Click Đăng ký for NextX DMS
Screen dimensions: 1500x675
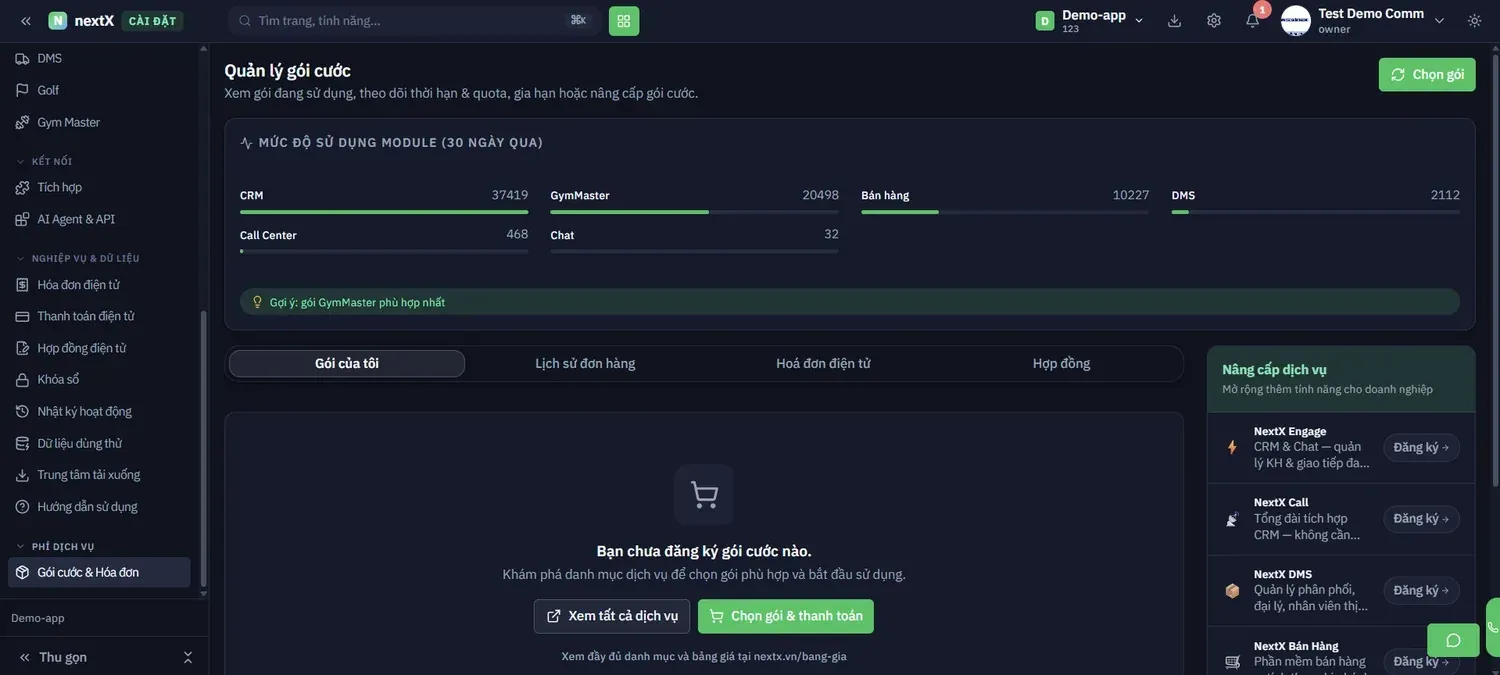pyautogui.click(x=1421, y=591)
